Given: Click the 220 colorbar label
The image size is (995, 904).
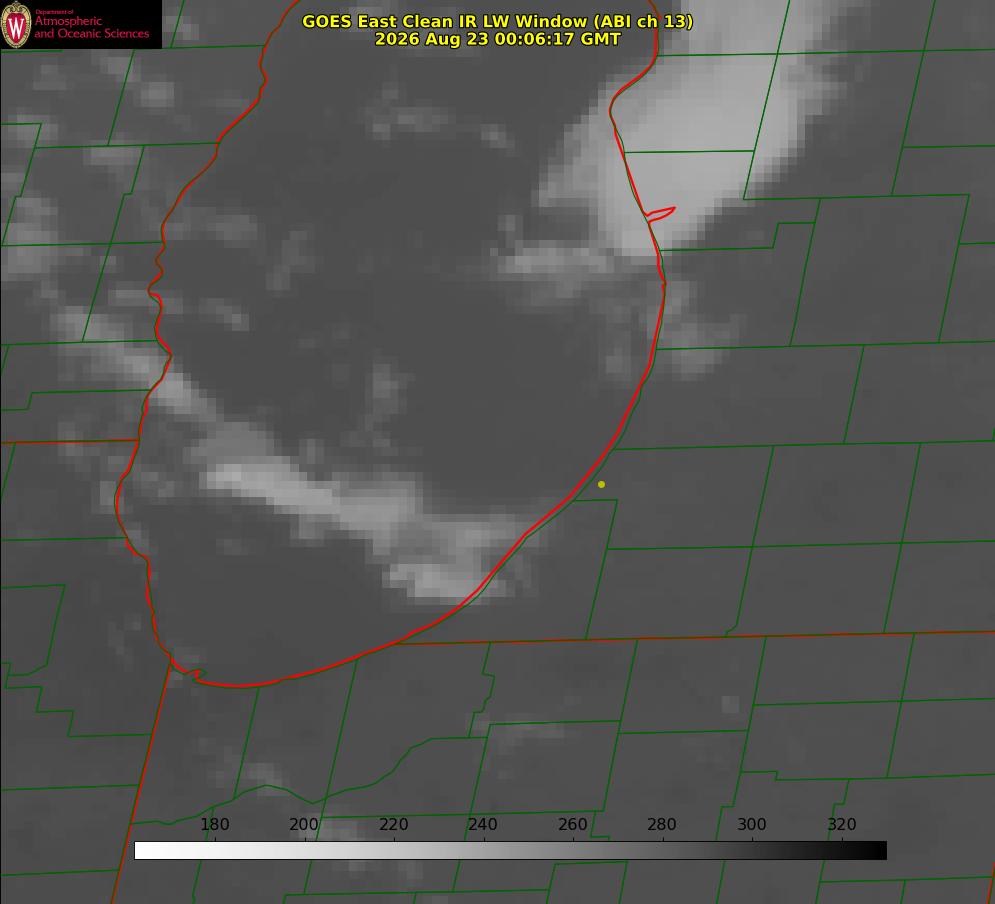Looking at the screenshot, I should (393, 824).
